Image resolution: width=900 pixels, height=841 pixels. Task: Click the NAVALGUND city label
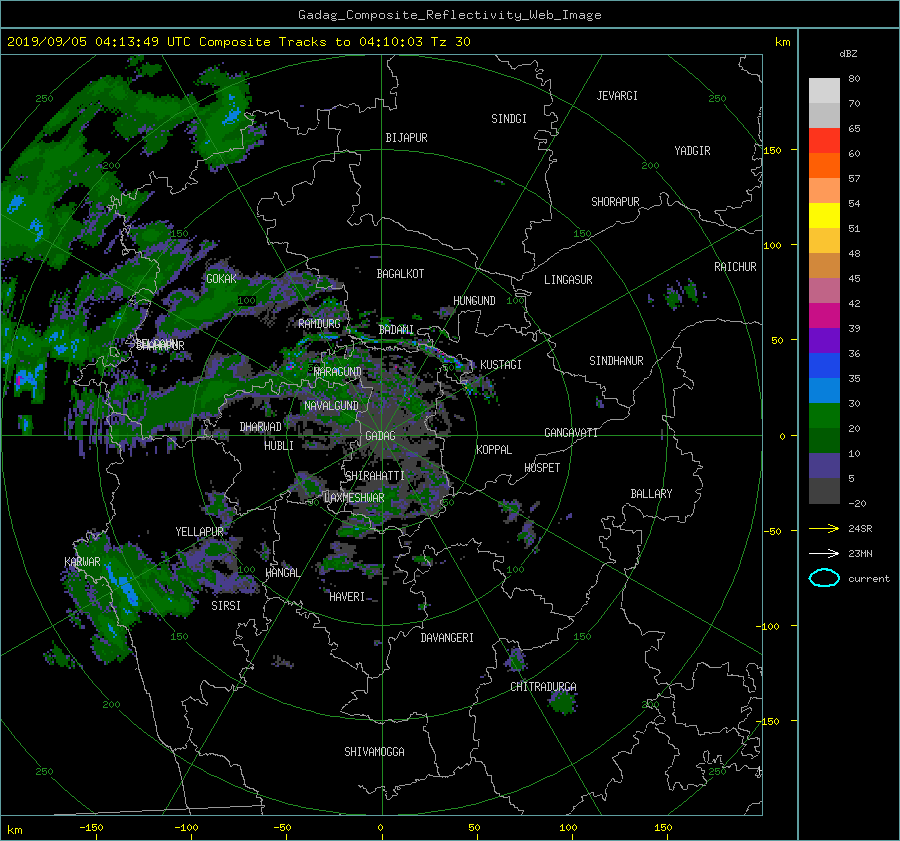[x=331, y=406]
